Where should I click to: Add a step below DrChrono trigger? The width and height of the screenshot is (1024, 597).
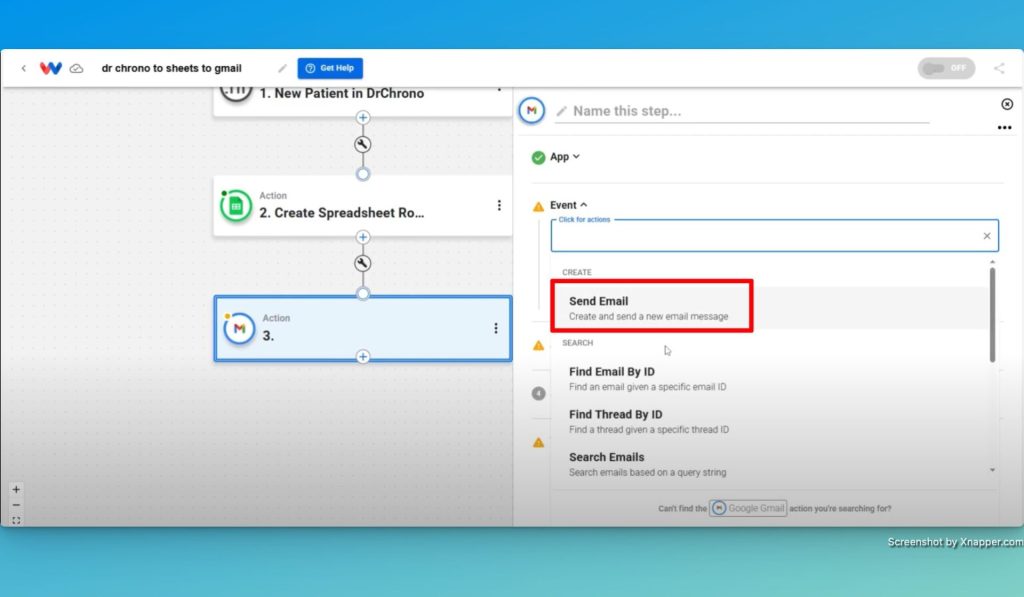[x=363, y=118]
